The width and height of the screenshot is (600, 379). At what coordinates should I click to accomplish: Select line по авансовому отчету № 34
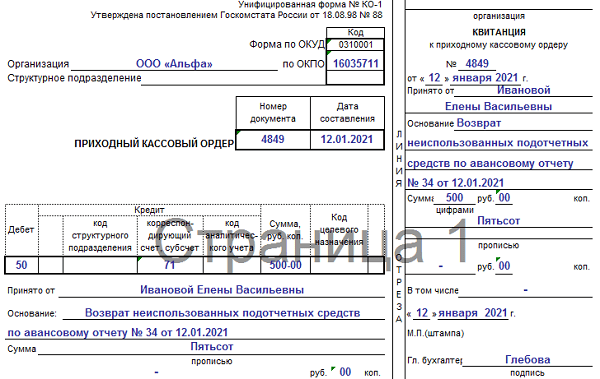click(118, 332)
